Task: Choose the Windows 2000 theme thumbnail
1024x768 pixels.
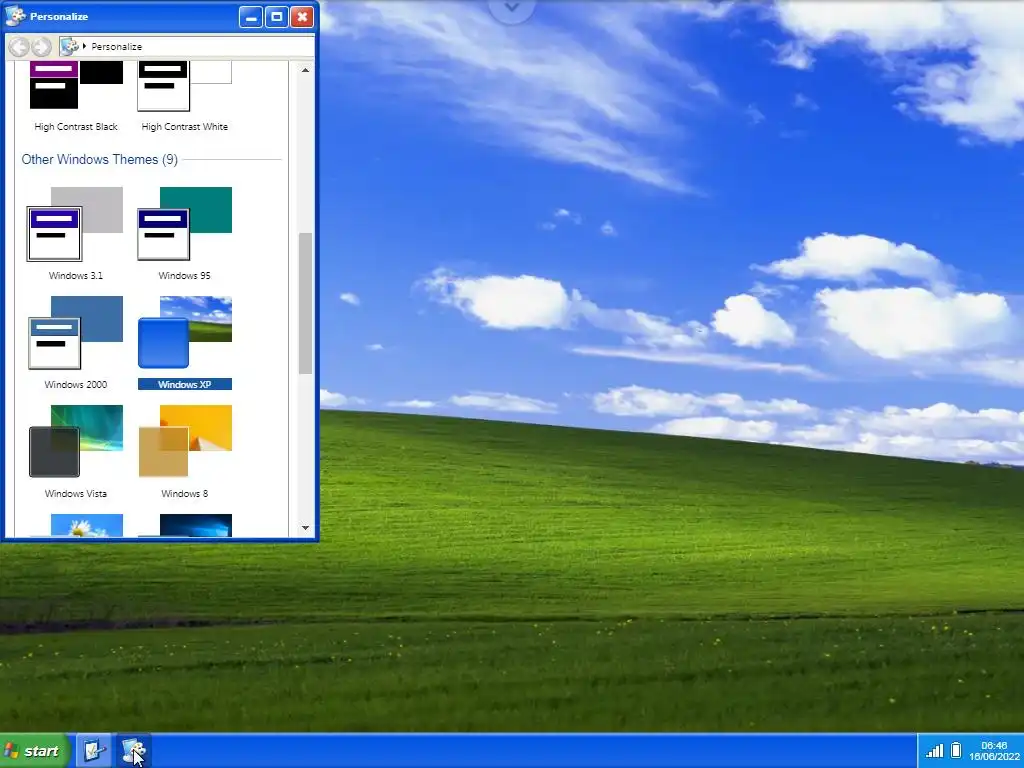Action: [x=75, y=333]
